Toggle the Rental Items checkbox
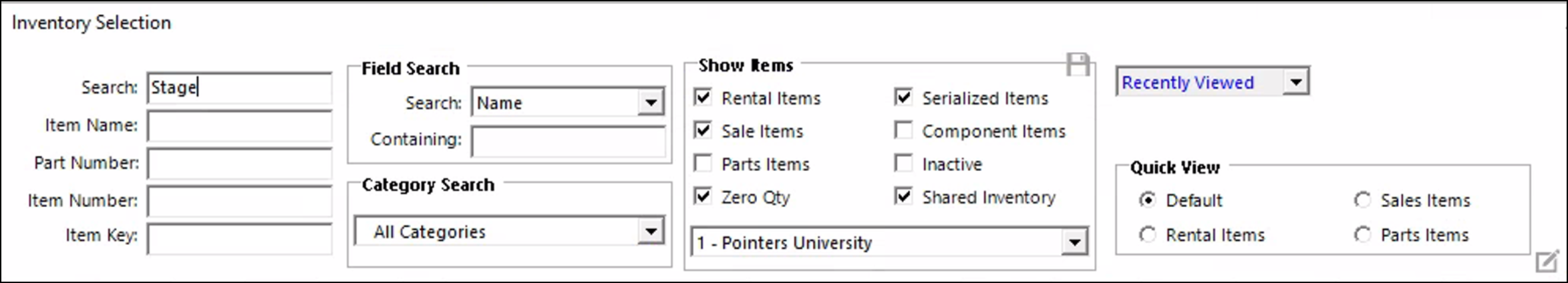The width and height of the screenshot is (1568, 283). (x=703, y=97)
